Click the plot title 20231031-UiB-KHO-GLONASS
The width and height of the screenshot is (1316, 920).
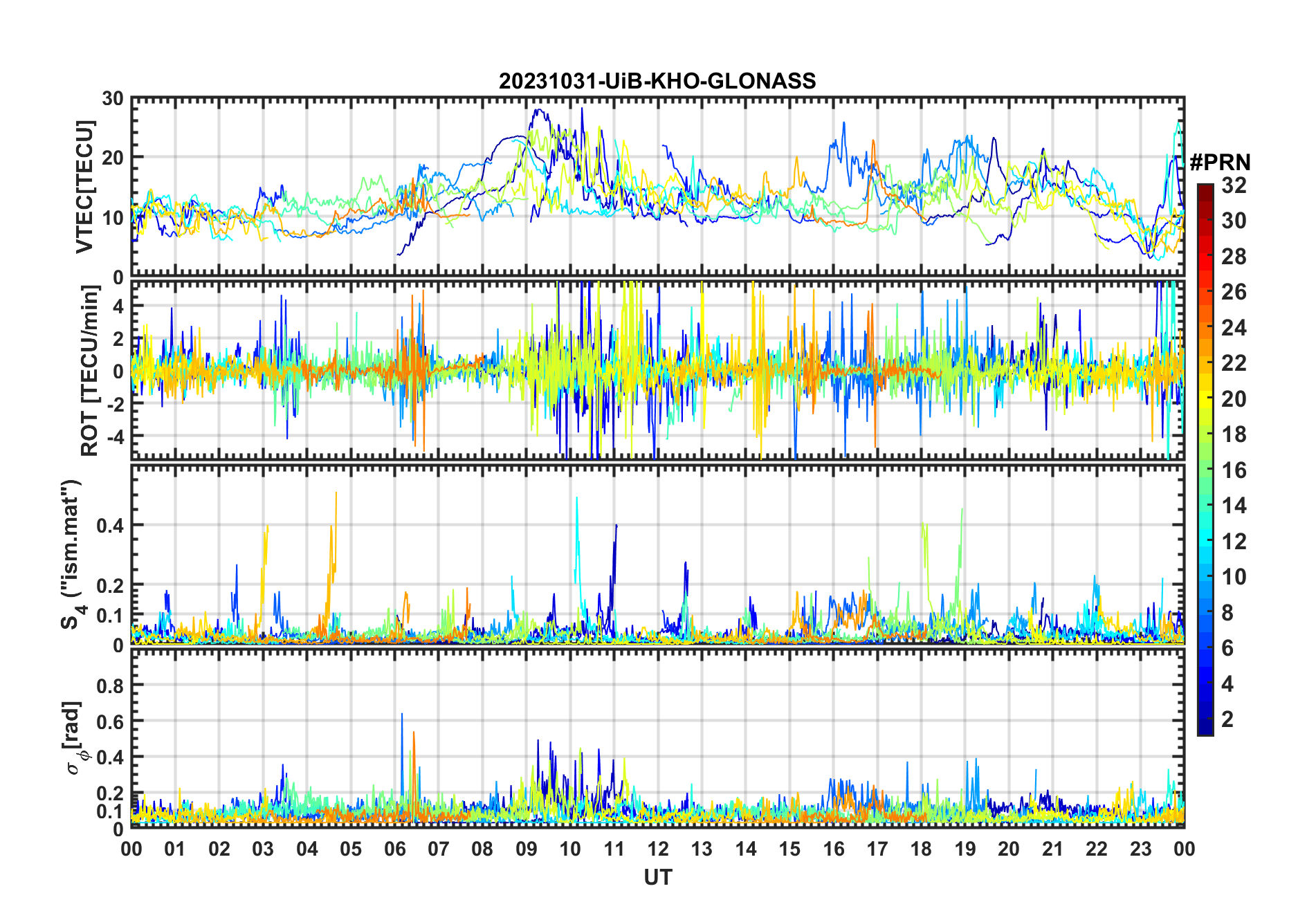(657, 82)
